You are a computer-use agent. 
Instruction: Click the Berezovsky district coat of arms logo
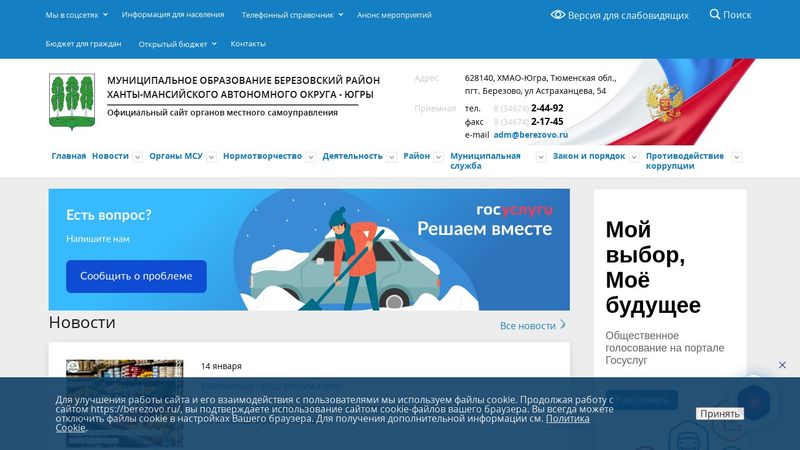click(x=72, y=102)
